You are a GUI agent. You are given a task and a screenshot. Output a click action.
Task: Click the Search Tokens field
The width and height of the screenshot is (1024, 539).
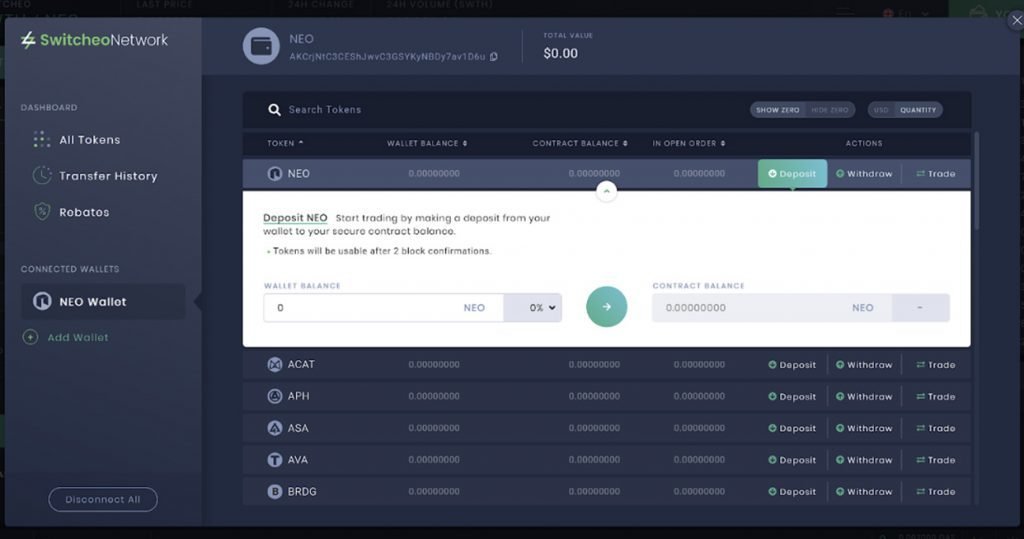pos(325,110)
